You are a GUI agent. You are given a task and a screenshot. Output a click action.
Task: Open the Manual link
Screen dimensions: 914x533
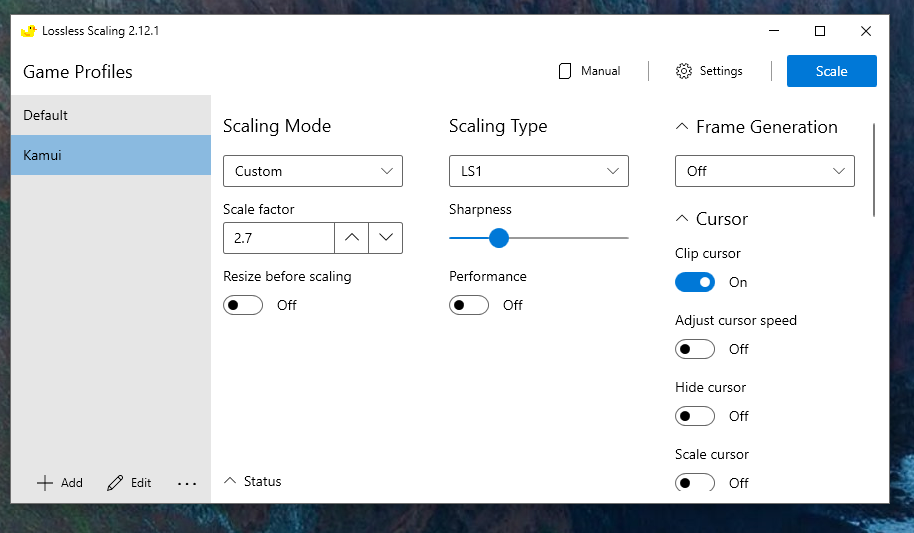(x=600, y=71)
